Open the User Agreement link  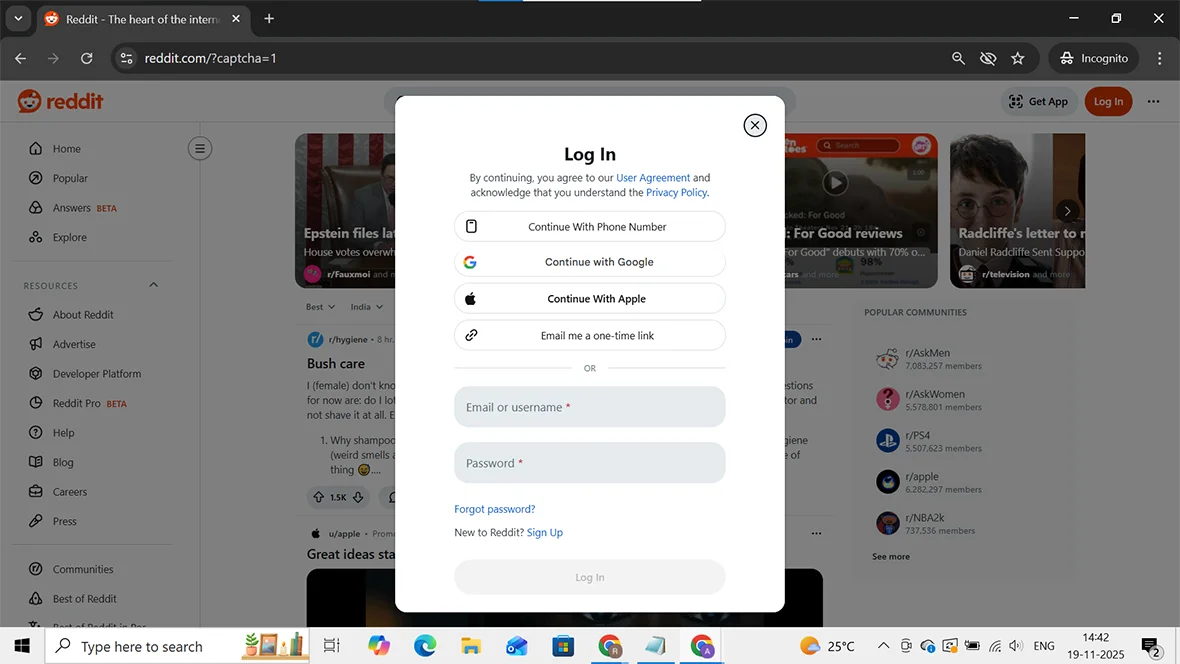coord(652,178)
